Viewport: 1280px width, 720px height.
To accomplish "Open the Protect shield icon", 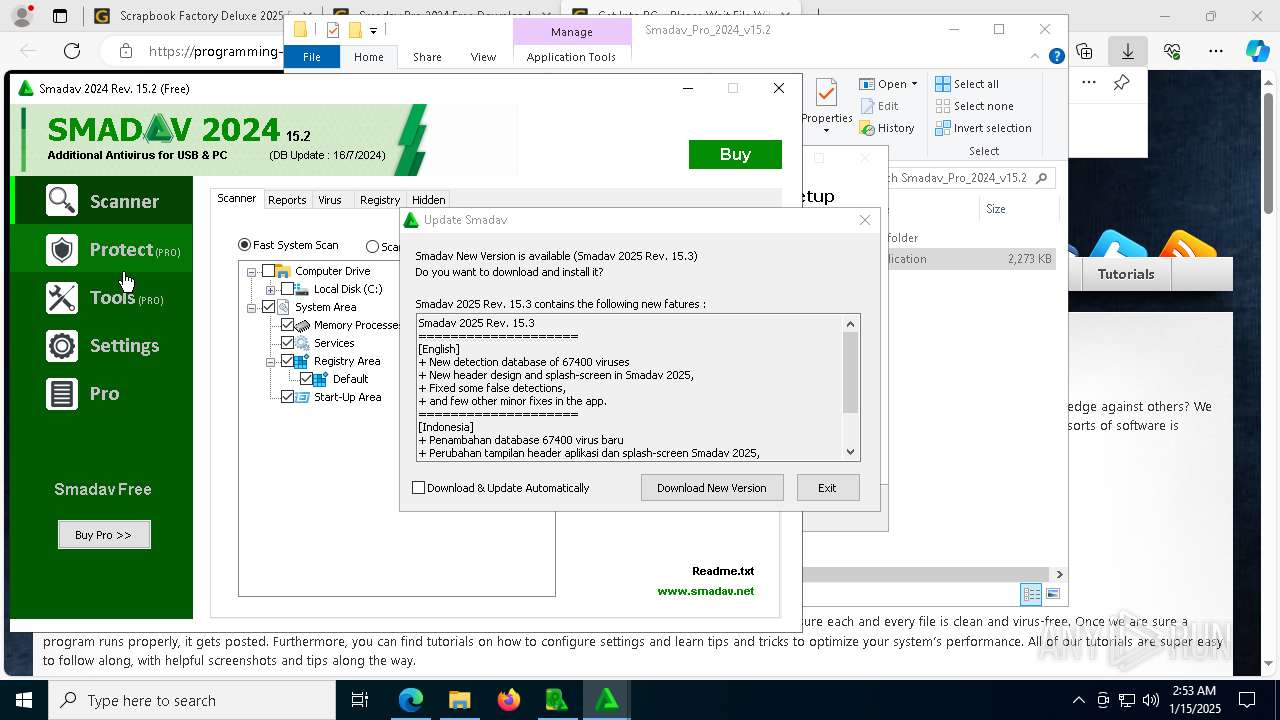I will point(62,249).
